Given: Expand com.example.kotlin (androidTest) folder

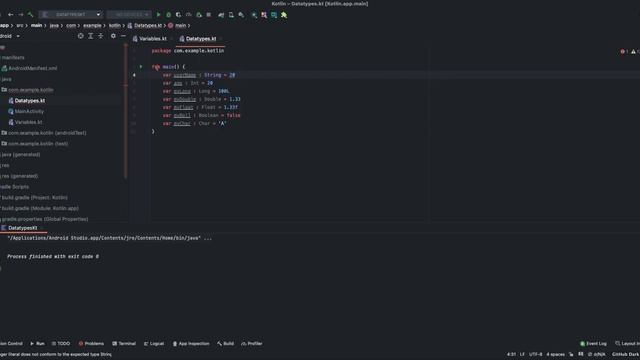Looking at the screenshot, I should coord(44,133).
